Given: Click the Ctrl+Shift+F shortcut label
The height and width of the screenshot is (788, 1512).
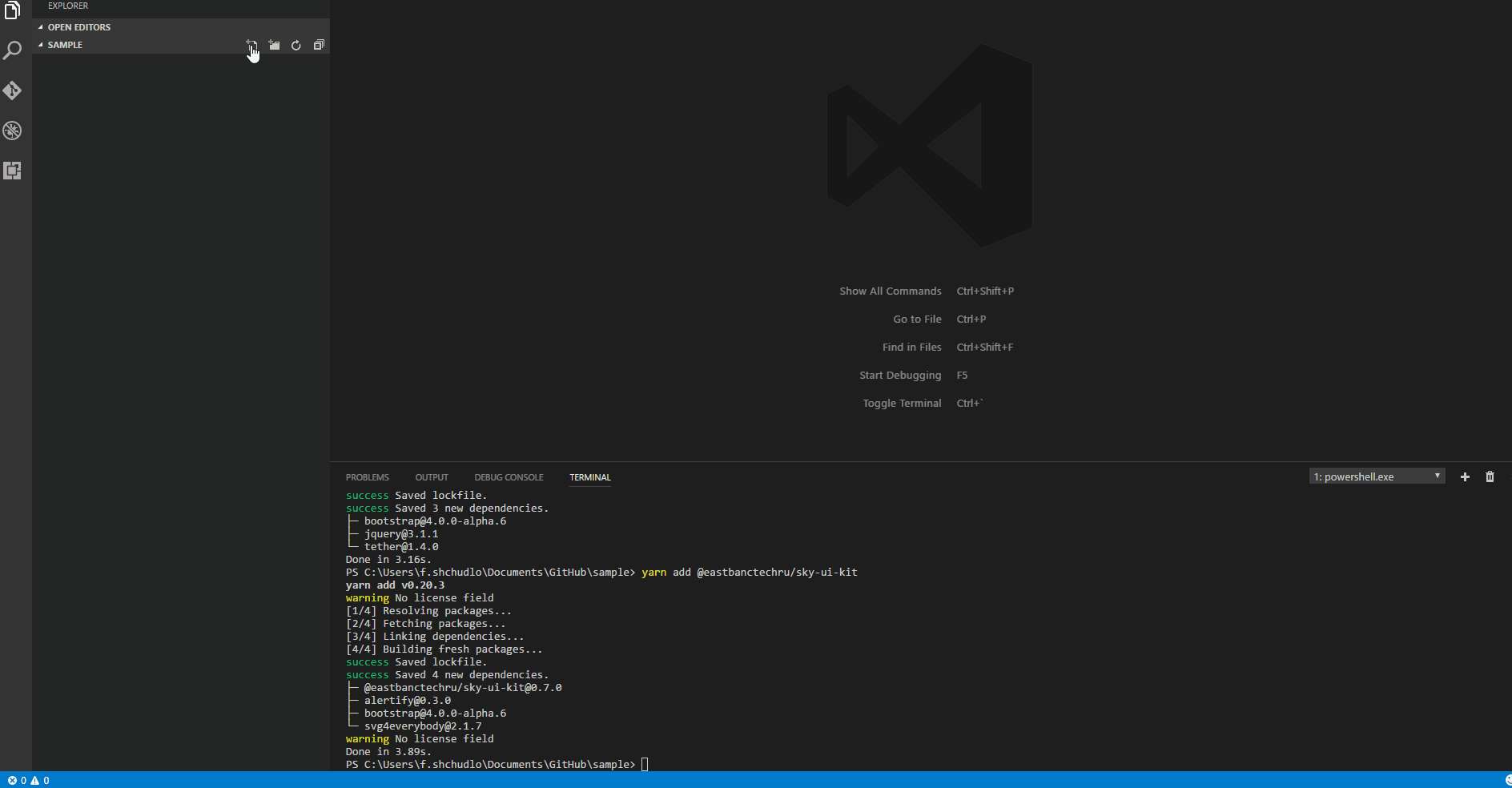Looking at the screenshot, I should coord(984,348).
